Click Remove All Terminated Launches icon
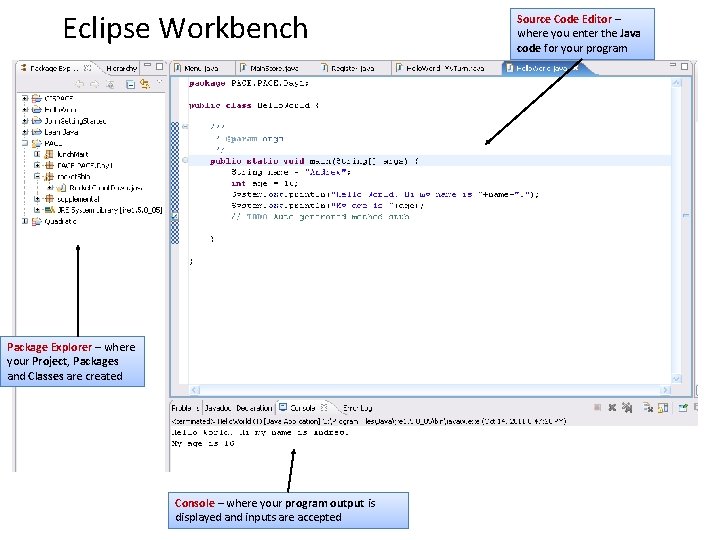Screen dimensions: 720x540 (627, 408)
